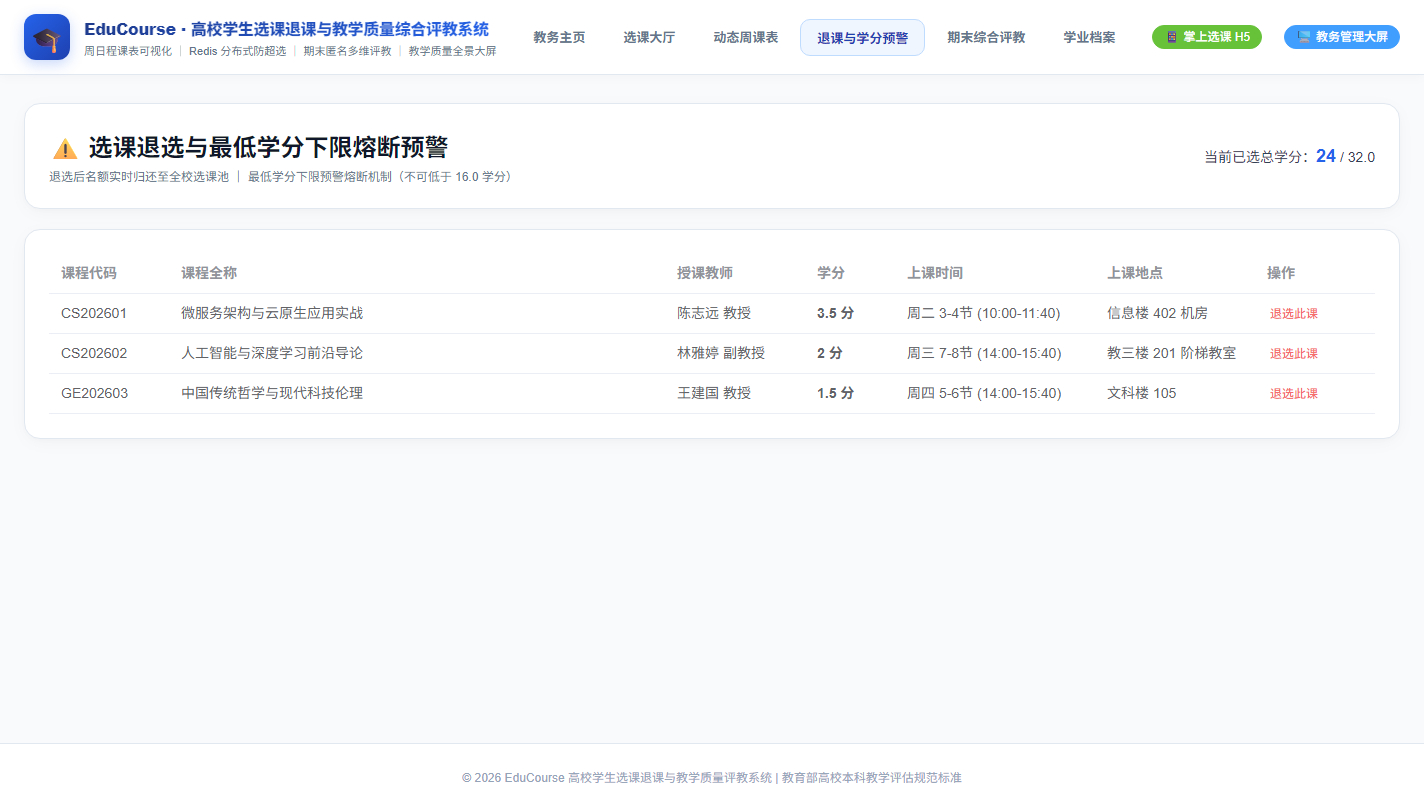The height and width of the screenshot is (809, 1424).
Task: Drop course GE202603 via 退选此课
Action: pos(1294,393)
